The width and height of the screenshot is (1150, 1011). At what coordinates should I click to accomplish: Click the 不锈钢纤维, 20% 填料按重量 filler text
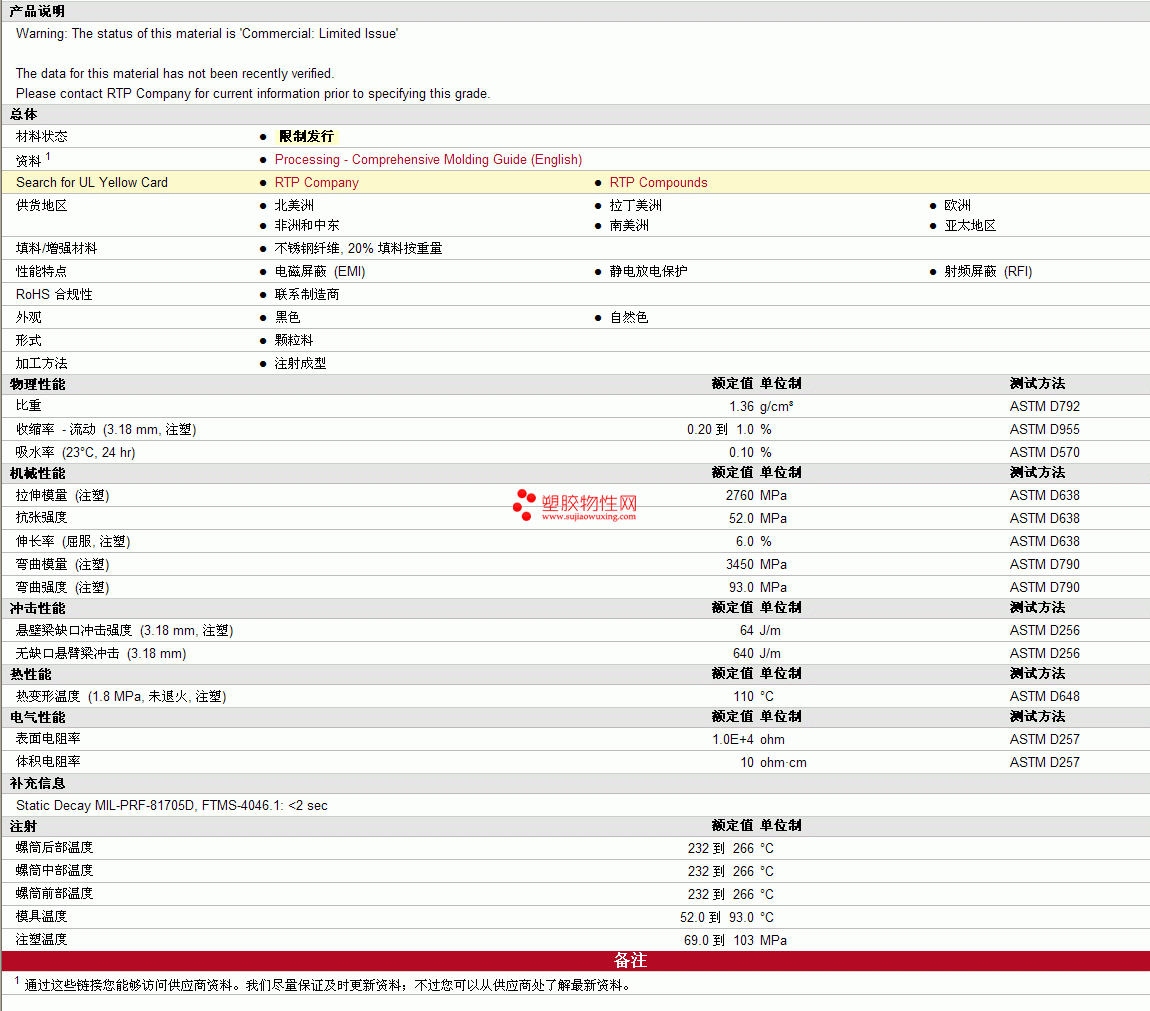pos(358,248)
